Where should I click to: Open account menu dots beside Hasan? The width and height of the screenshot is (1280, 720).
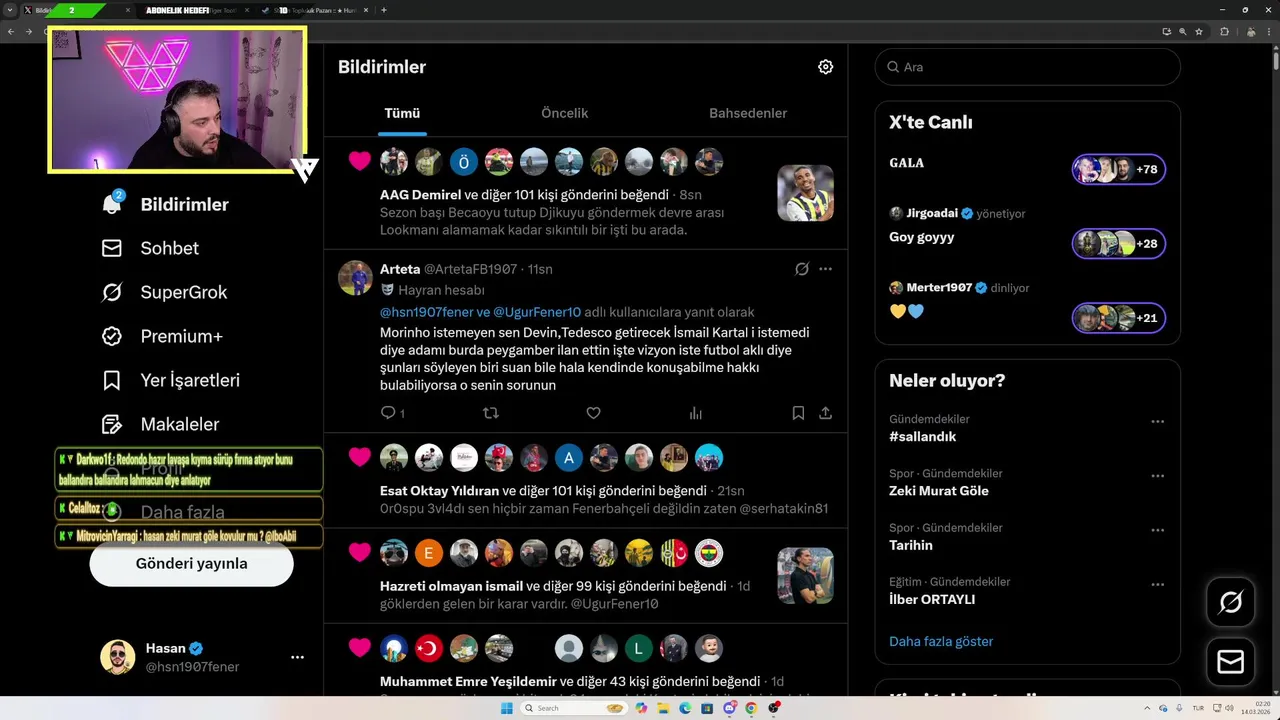pos(297,657)
